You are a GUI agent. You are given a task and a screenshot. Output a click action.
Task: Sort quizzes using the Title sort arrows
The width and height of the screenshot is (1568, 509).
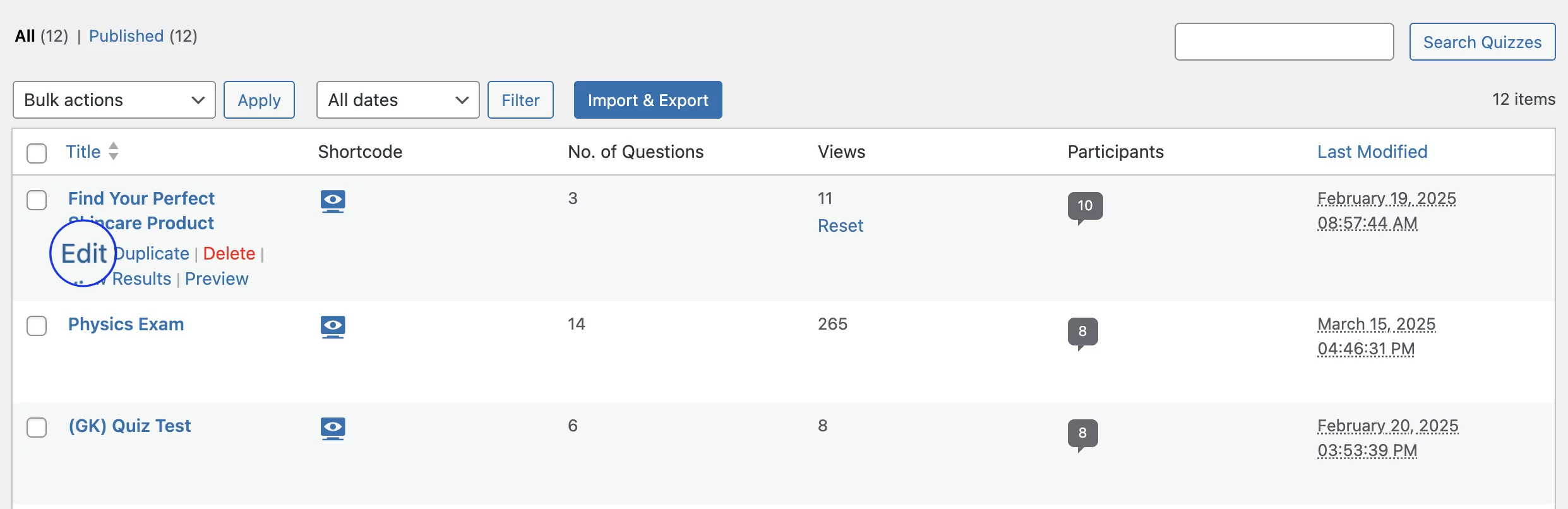point(114,151)
